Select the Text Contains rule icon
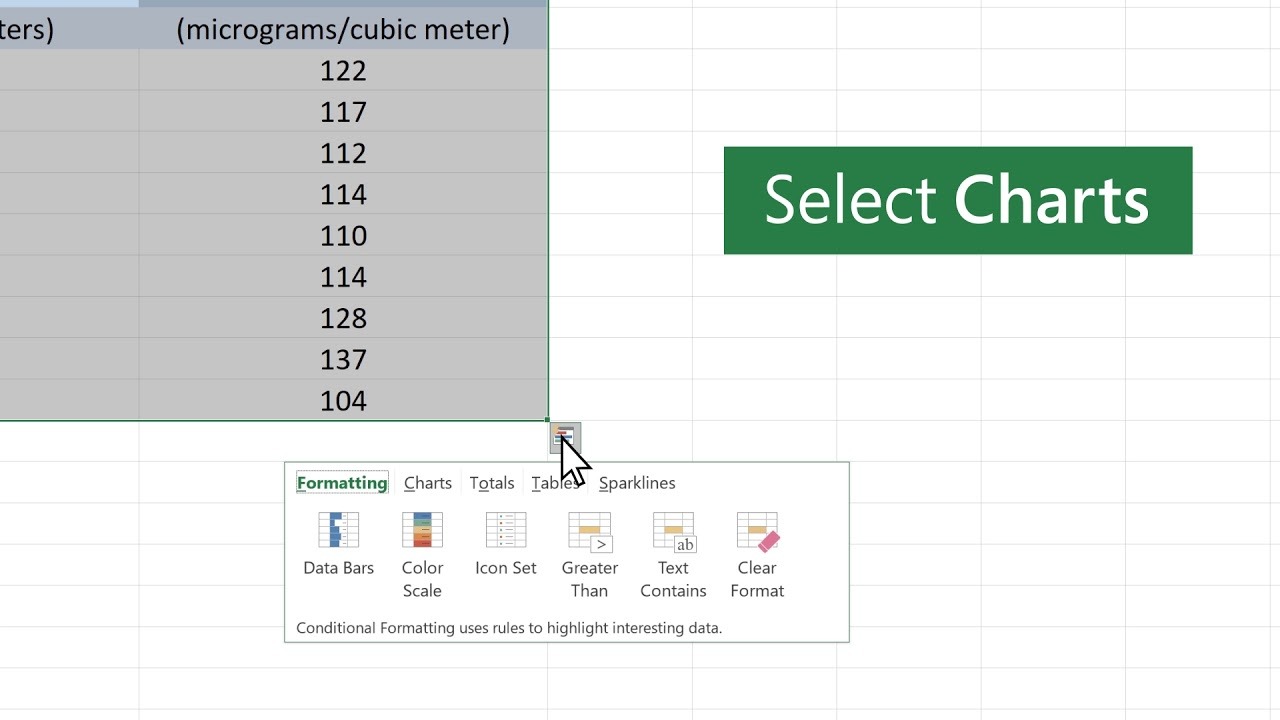 click(673, 531)
